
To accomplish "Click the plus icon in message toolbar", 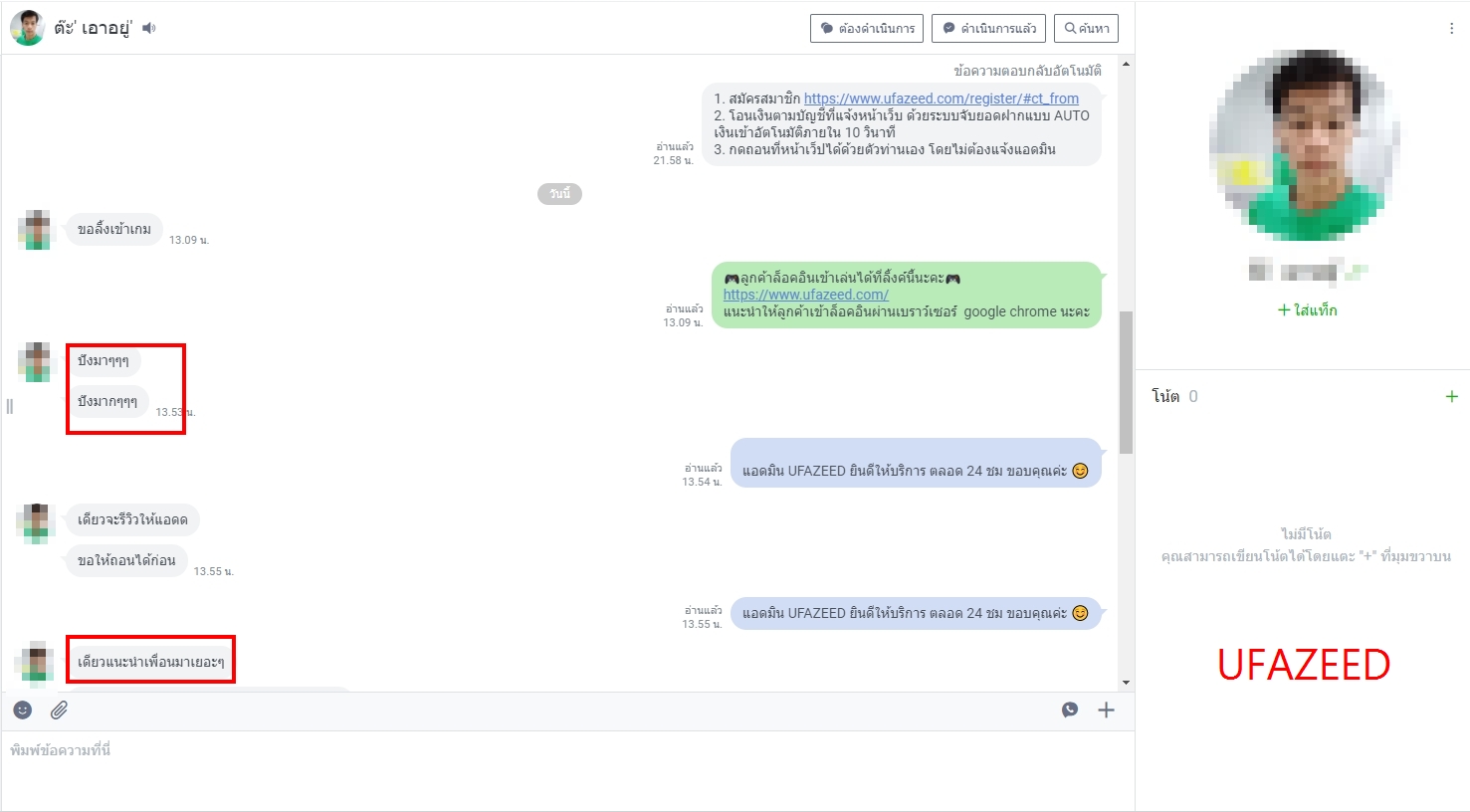I will (x=1106, y=710).
